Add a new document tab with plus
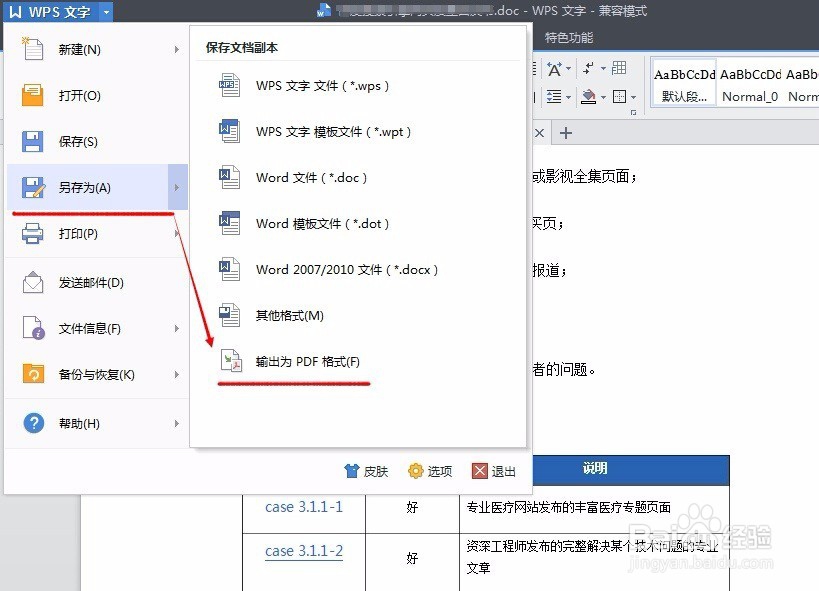Viewport: 819px width, 591px height. click(x=566, y=133)
